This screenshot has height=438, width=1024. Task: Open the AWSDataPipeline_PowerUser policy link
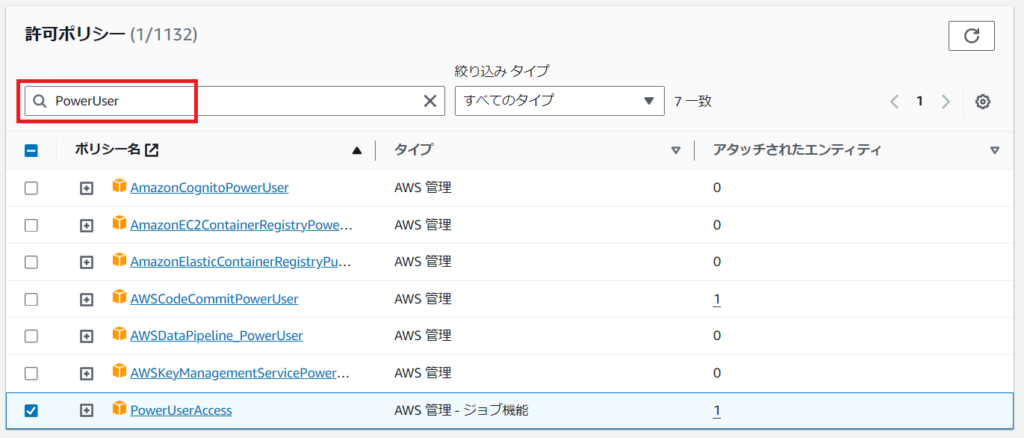click(216, 336)
